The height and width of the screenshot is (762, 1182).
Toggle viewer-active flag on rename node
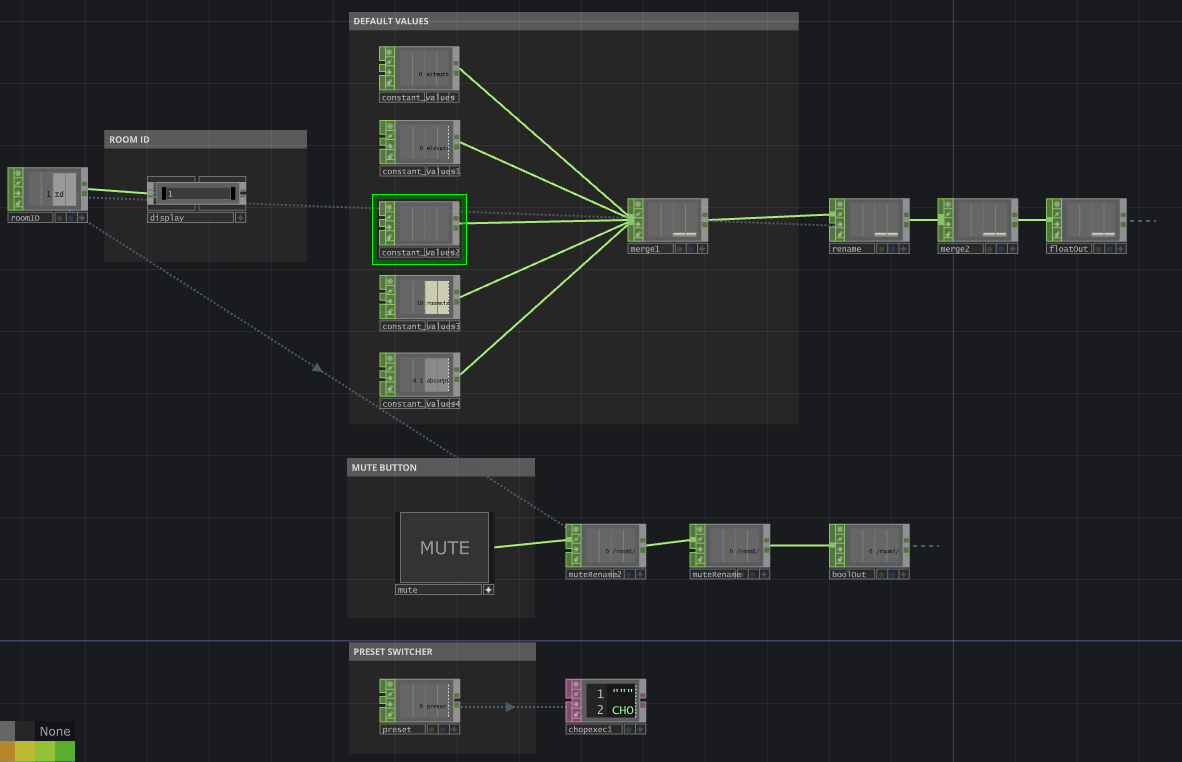[840, 205]
